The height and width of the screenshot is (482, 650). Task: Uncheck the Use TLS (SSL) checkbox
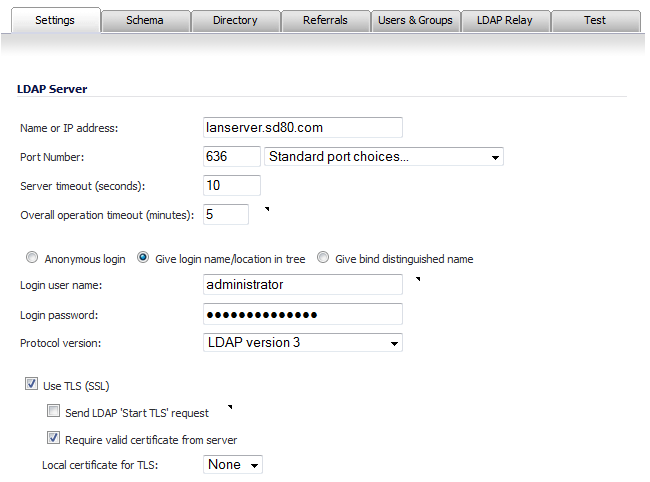[x=32, y=384]
